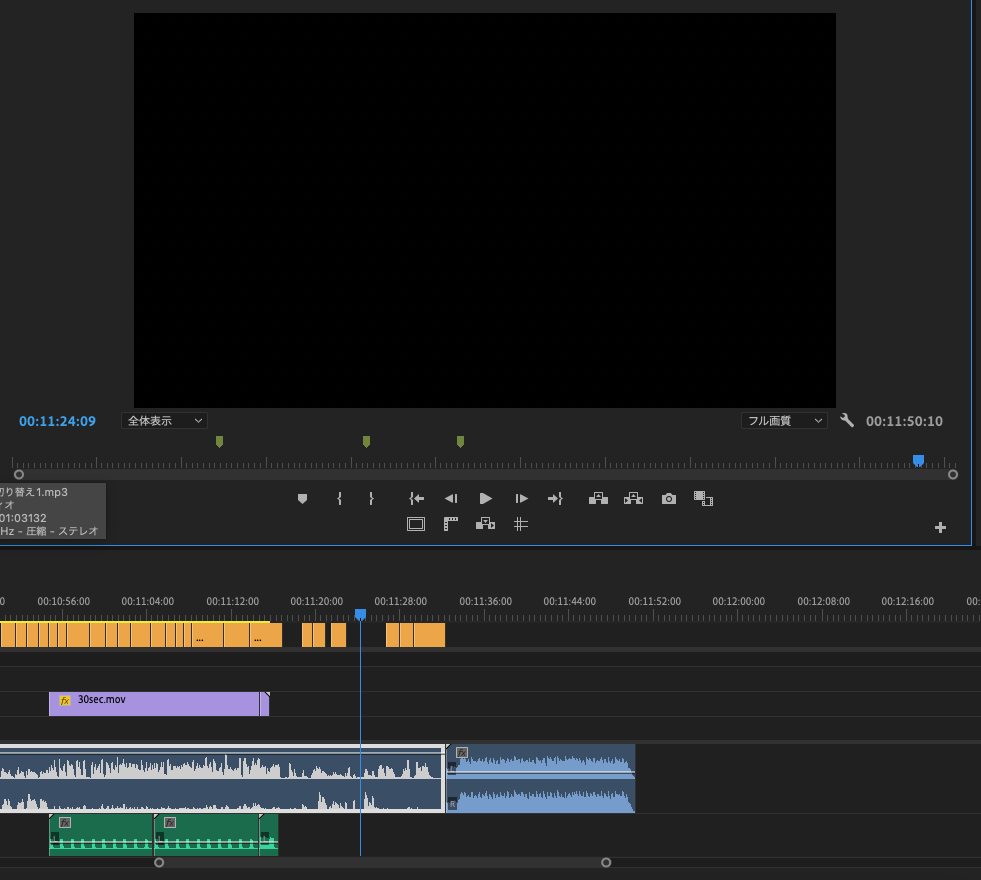Step back one frame
This screenshot has height=880, width=981.
click(451, 498)
